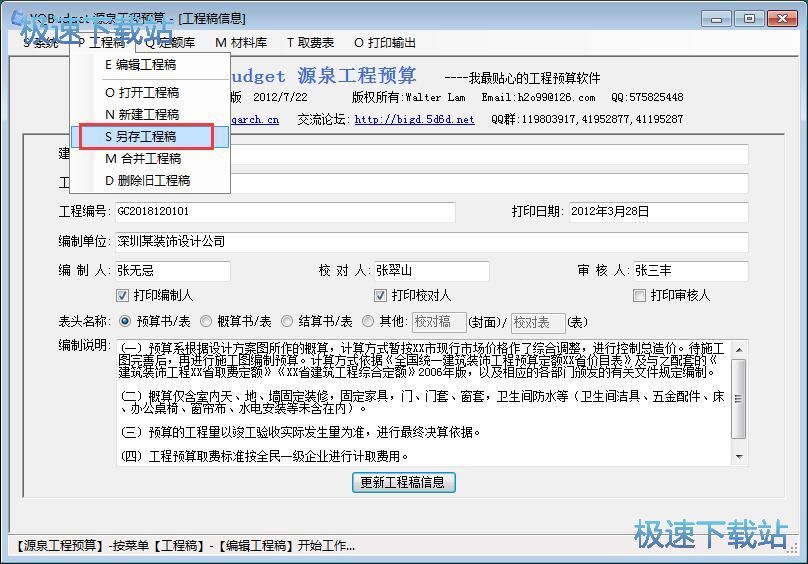The width and height of the screenshot is (808, 564).
Task: Open the P 工程稿 menu
Action: point(102,42)
